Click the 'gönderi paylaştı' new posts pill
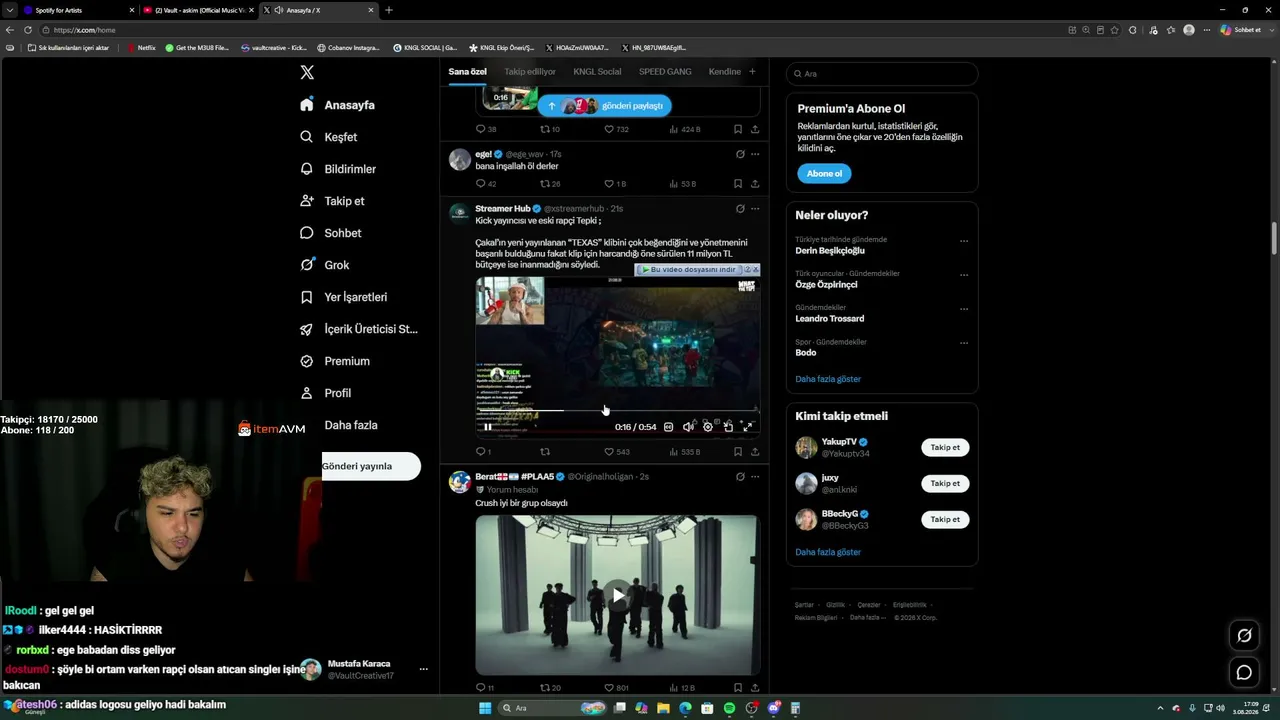This screenshot has width=1280, height=720. click(x=604, y=105)
